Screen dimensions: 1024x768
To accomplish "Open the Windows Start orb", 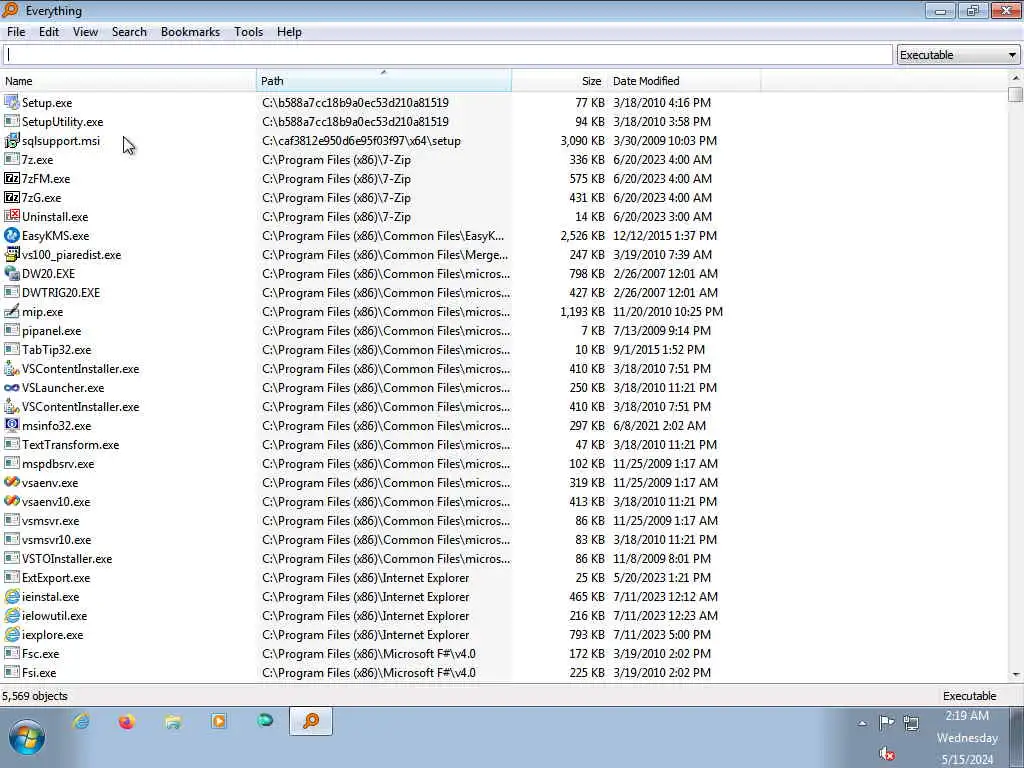I will point(27,737).
